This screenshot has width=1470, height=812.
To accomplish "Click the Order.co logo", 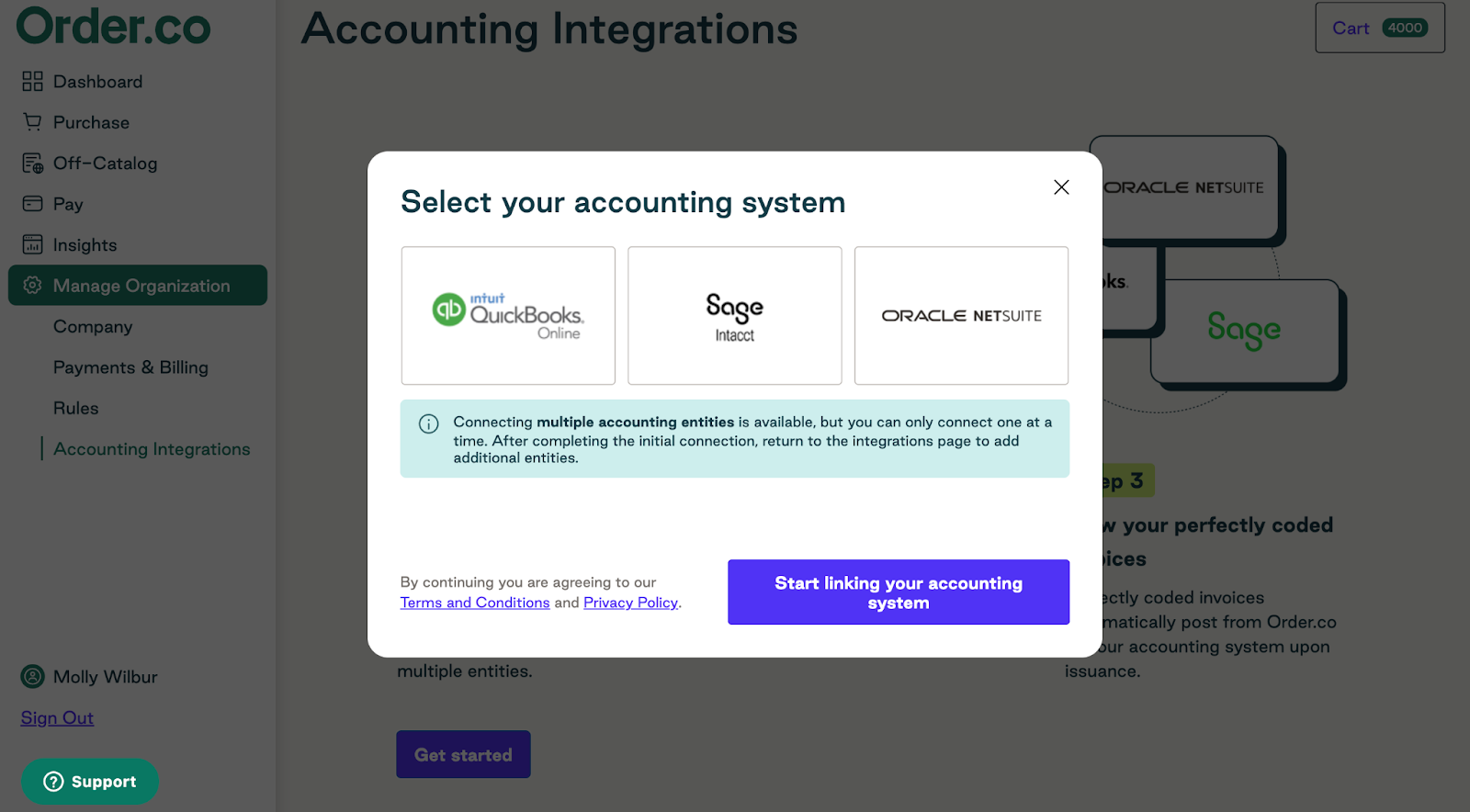I will coord(112,28).
